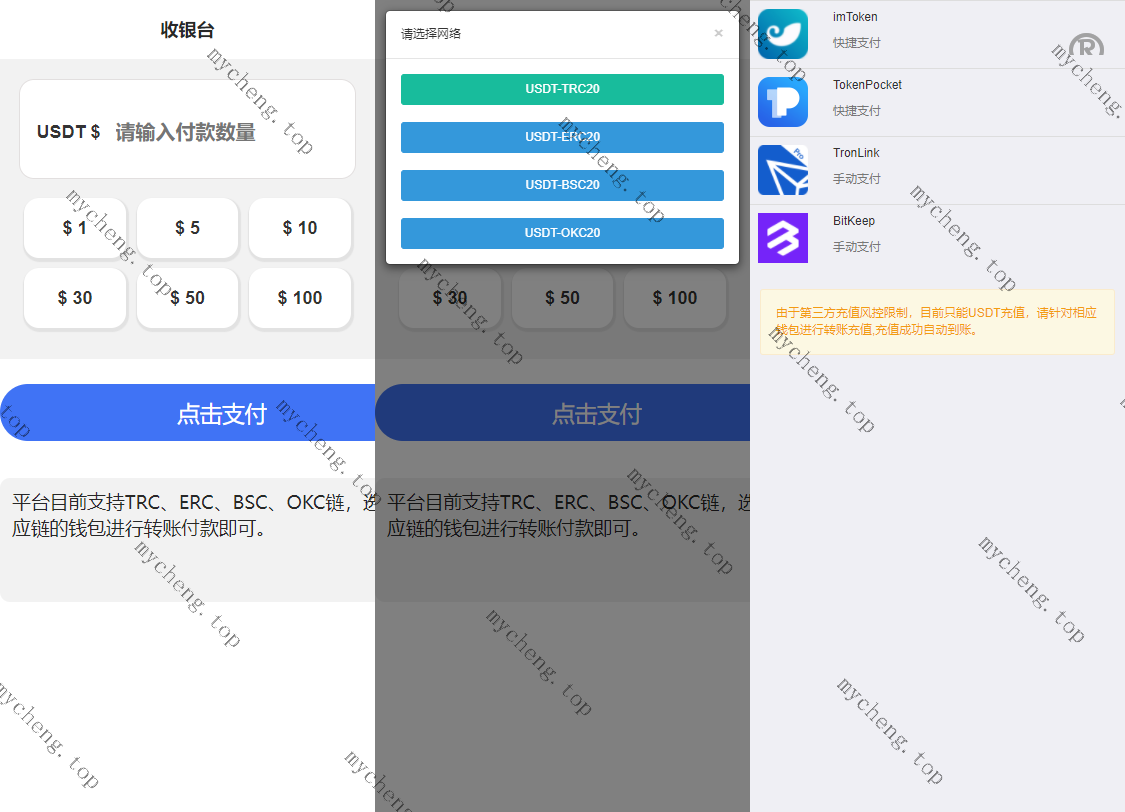
Task: Focus the 请输入付款数量 amount input field
Action: (225, 132)
